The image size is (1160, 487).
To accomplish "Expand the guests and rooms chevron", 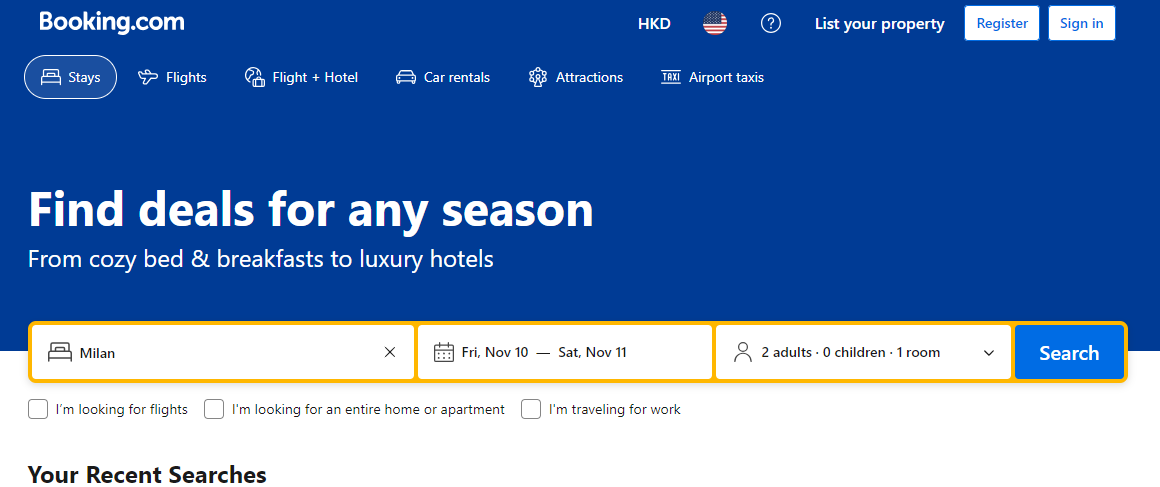I will tap(989, 352).
